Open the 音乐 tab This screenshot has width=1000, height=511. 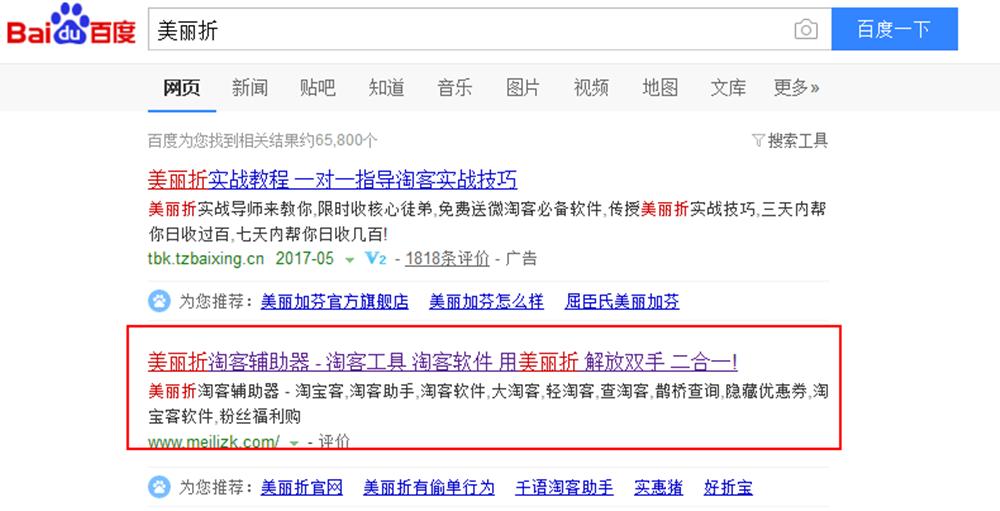(x=455, y=87)
